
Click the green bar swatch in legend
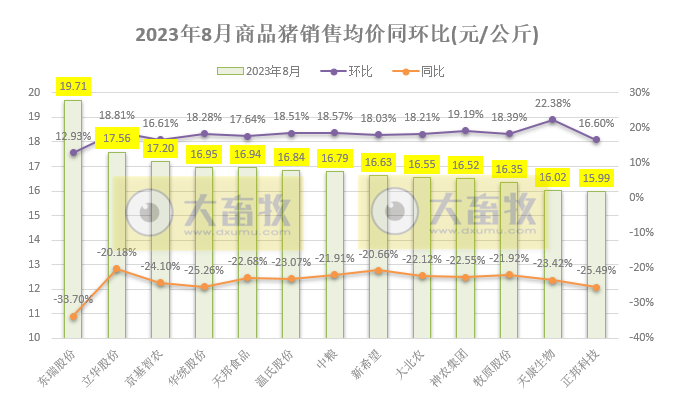230,71
